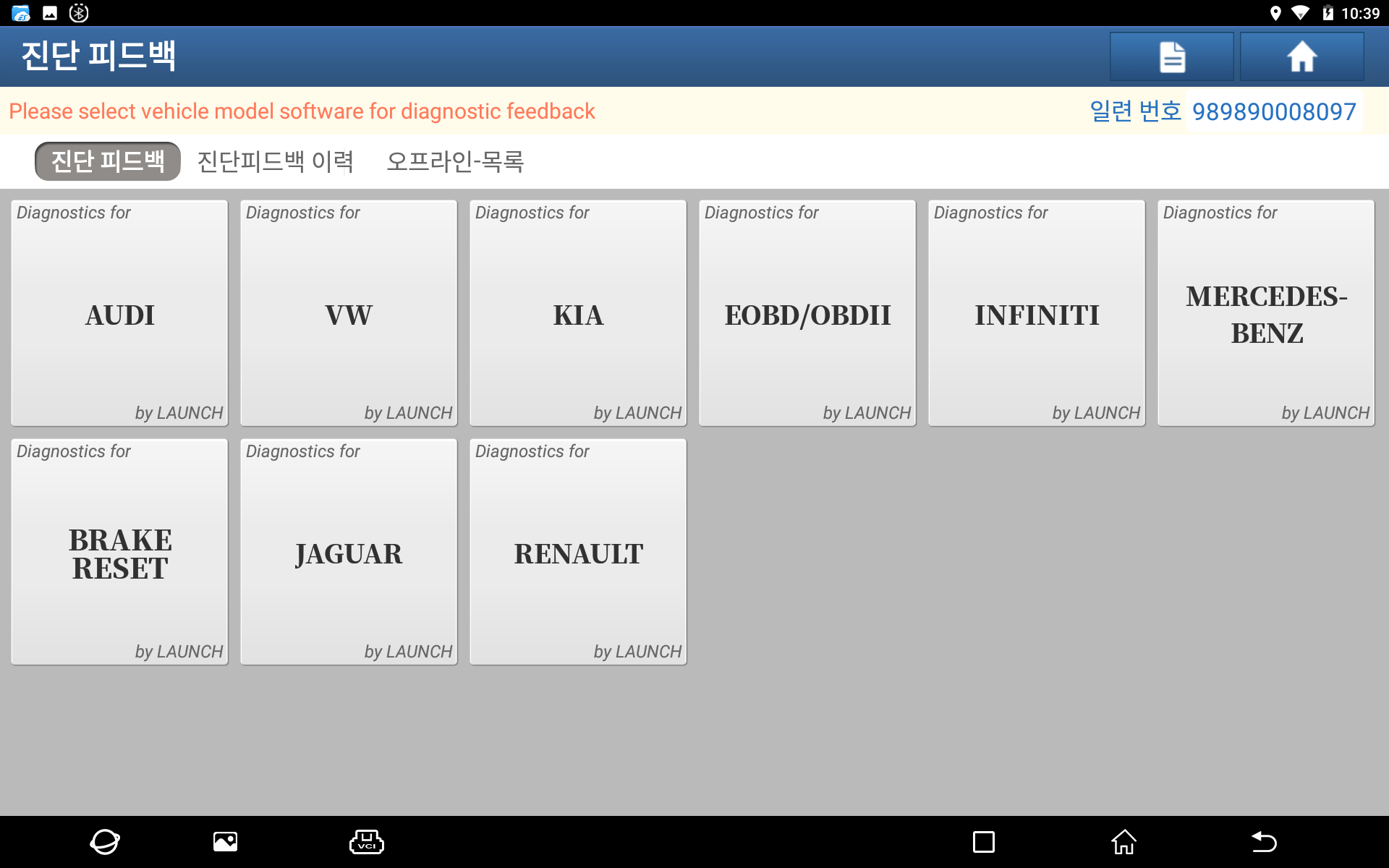The image size is (1389, 868).
Task: Tap the serial number 989890008097
Action: point(1274,111)
